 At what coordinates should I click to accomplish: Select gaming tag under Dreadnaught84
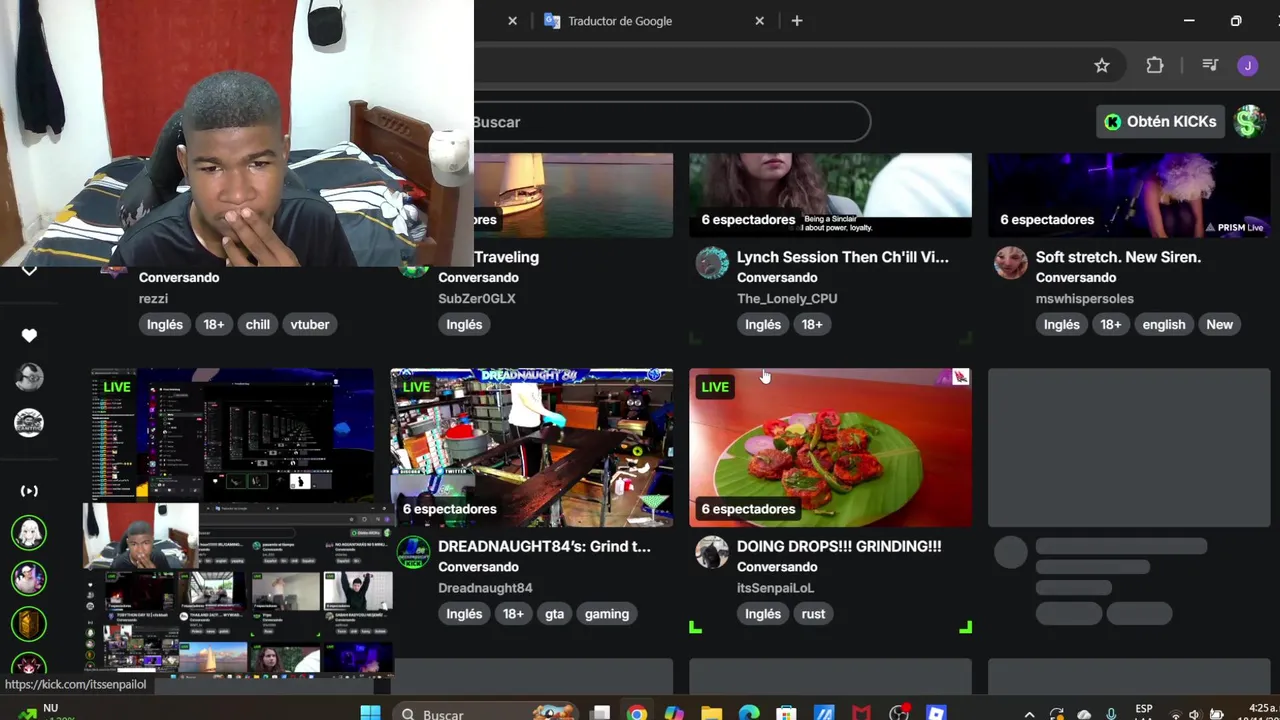click(607, 614)
